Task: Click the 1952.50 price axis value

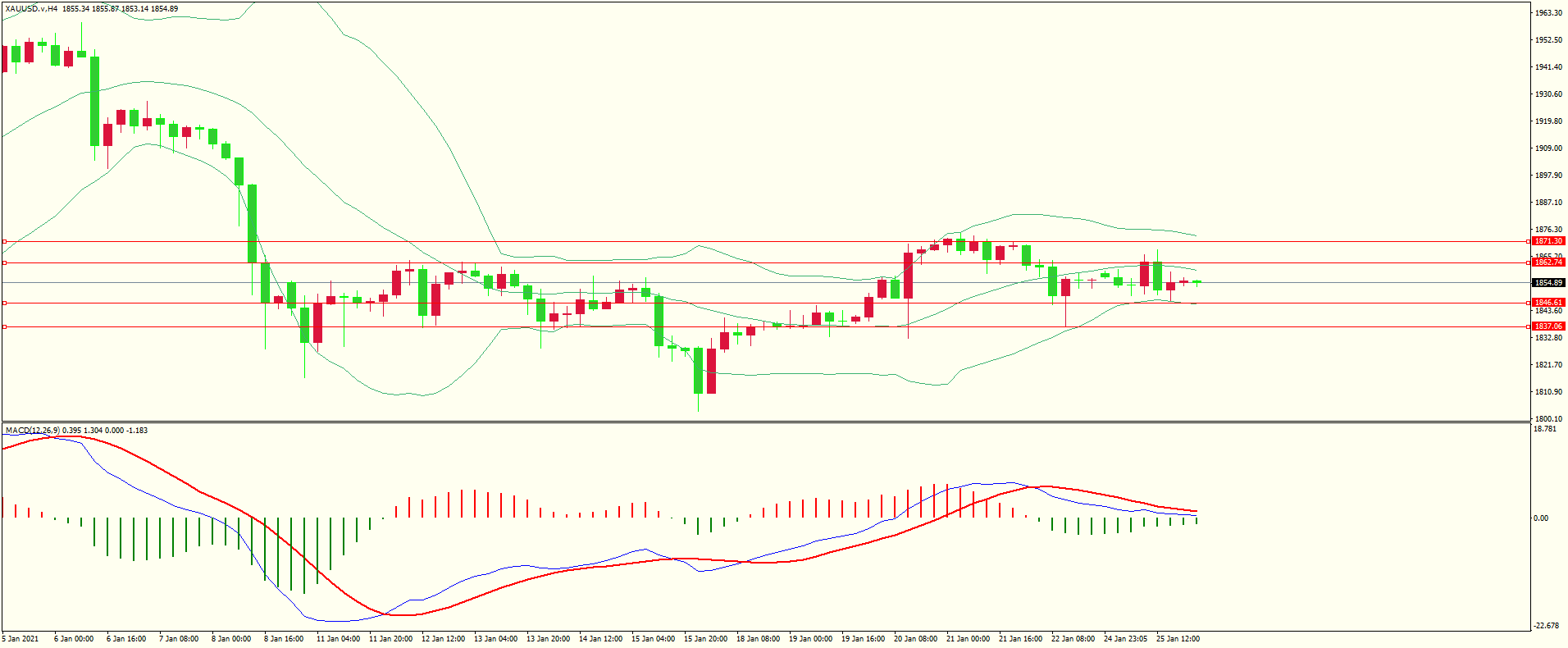Action: click(x=1548, y=40)
